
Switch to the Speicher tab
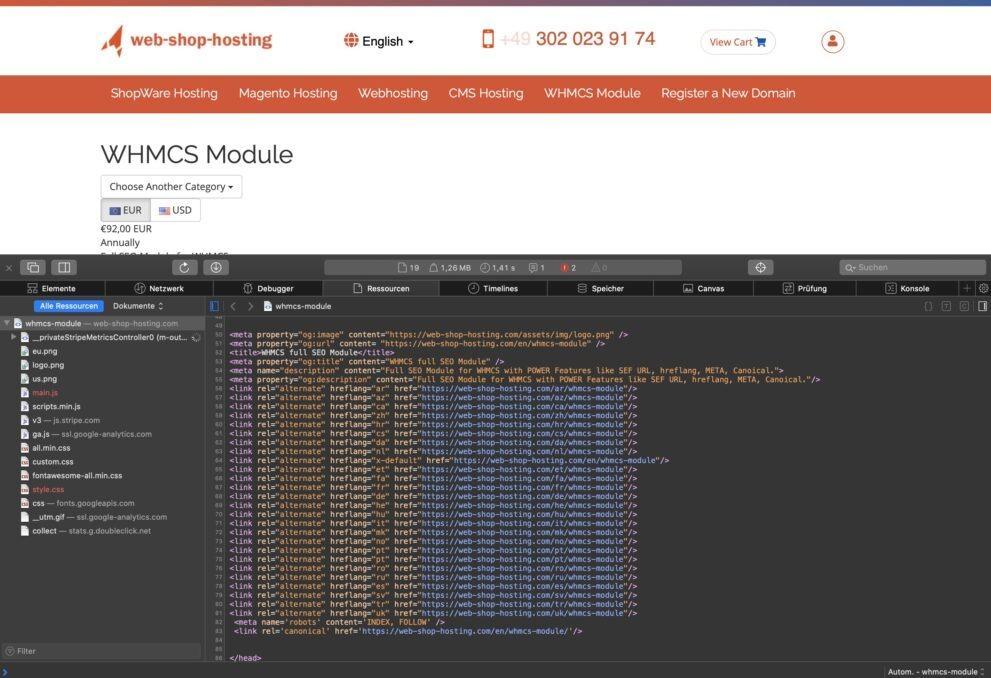(x=600, y=289)
